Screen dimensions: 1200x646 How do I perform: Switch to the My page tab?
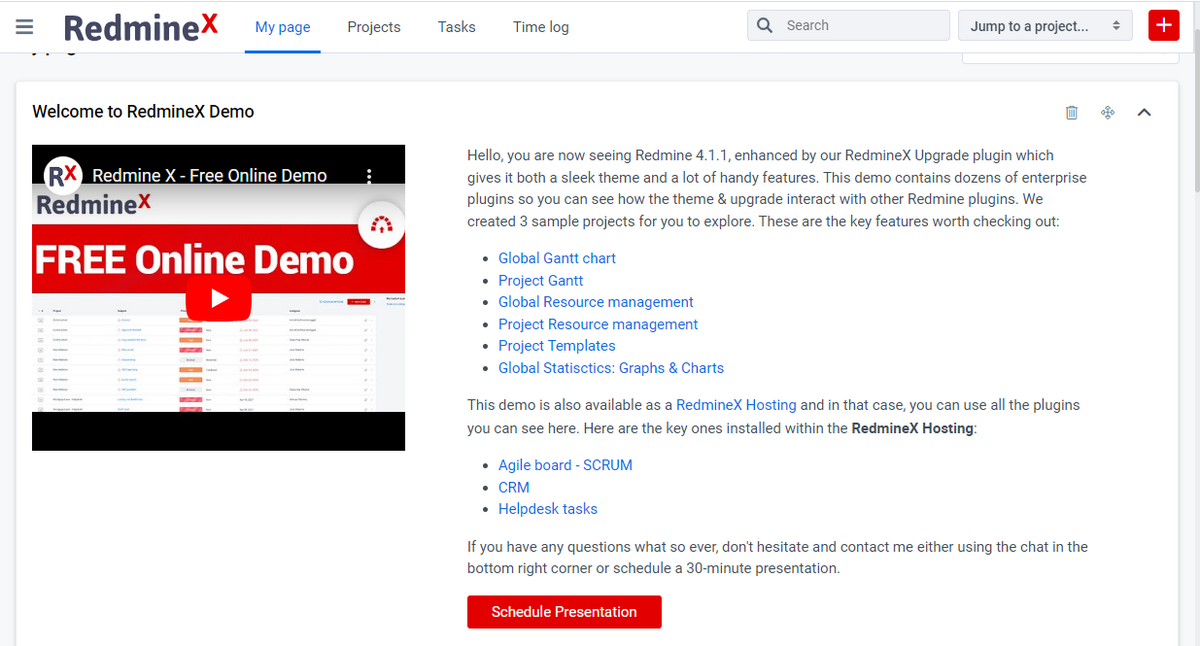(283, 27)
